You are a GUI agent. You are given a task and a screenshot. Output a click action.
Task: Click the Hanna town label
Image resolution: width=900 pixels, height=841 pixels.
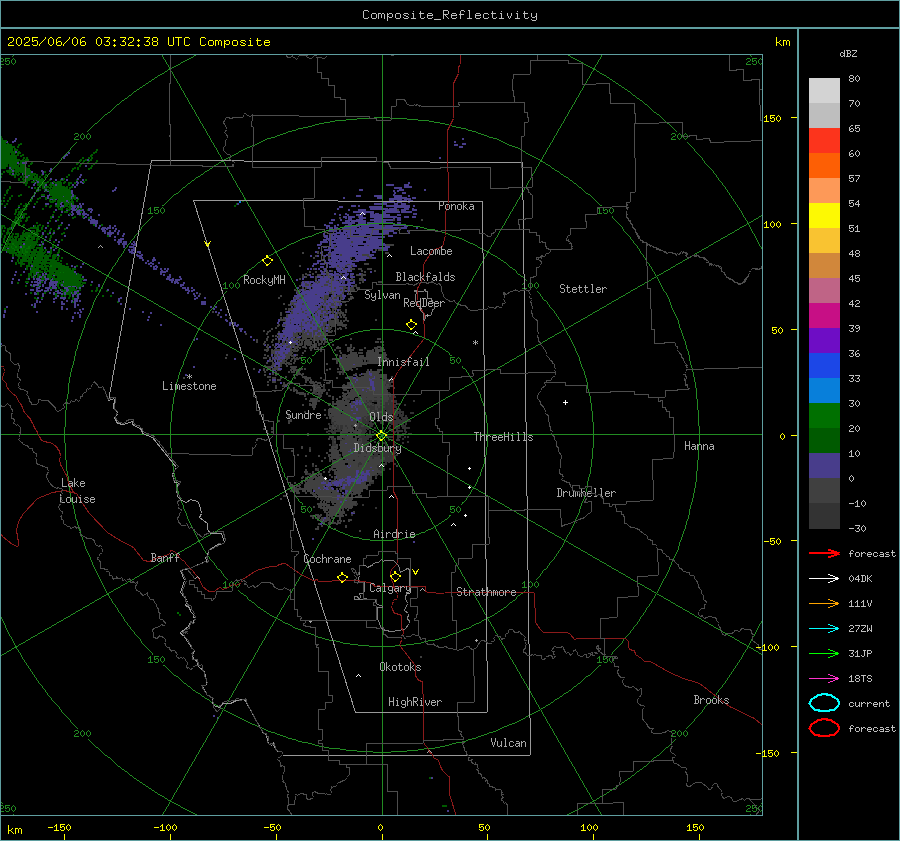pyautogui.click(x=699, y=446)
